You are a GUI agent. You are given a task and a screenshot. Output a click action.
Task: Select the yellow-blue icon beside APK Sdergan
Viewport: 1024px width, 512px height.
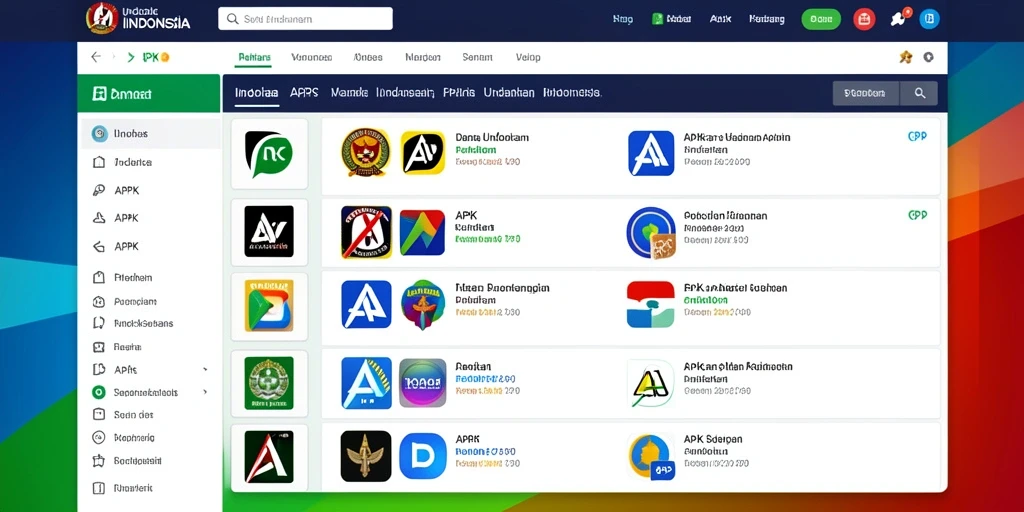(650, 457)
